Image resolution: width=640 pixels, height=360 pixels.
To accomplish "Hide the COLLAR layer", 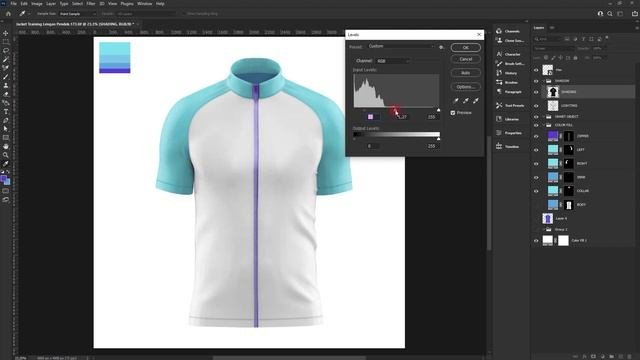I will (x=536, y=191).
